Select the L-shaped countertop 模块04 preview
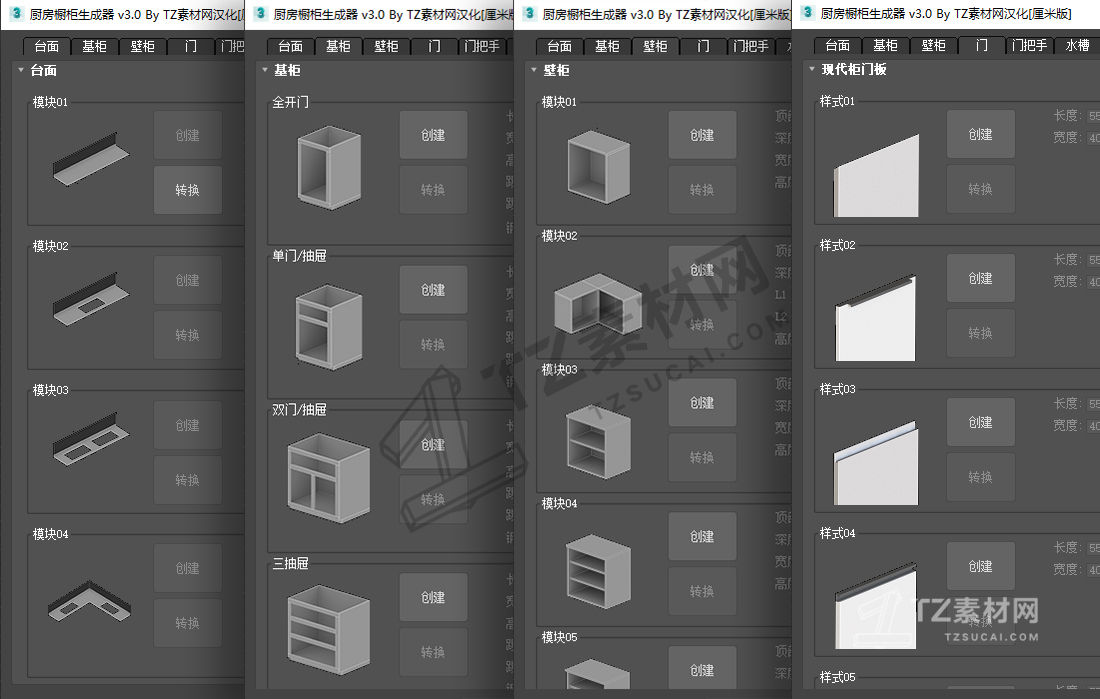Image resolution: width=1100 pixels, height=699 pixels. pos(89,601)
